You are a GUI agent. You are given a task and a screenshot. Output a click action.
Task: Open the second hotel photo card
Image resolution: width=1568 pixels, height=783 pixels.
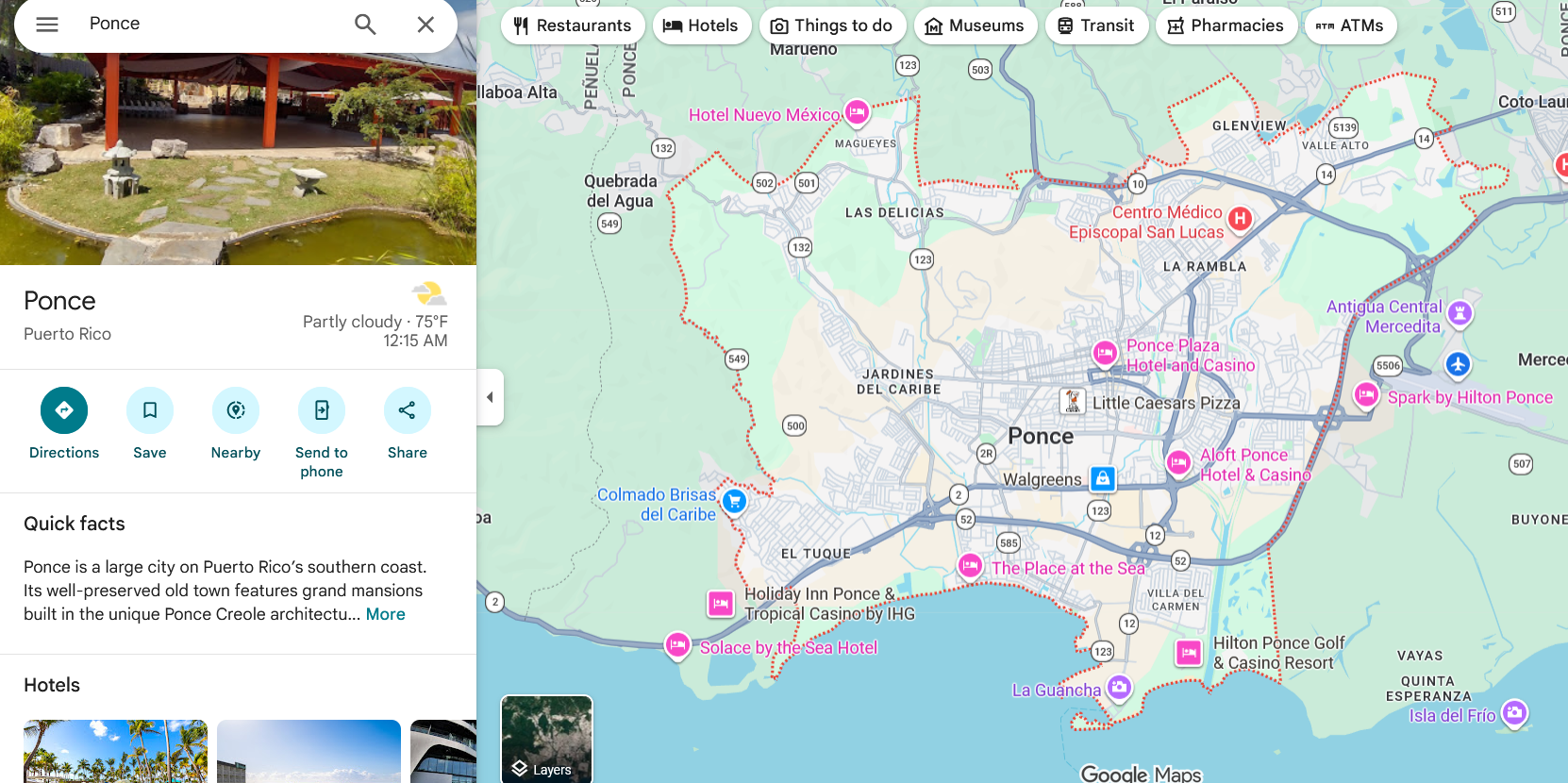[309, 751]
